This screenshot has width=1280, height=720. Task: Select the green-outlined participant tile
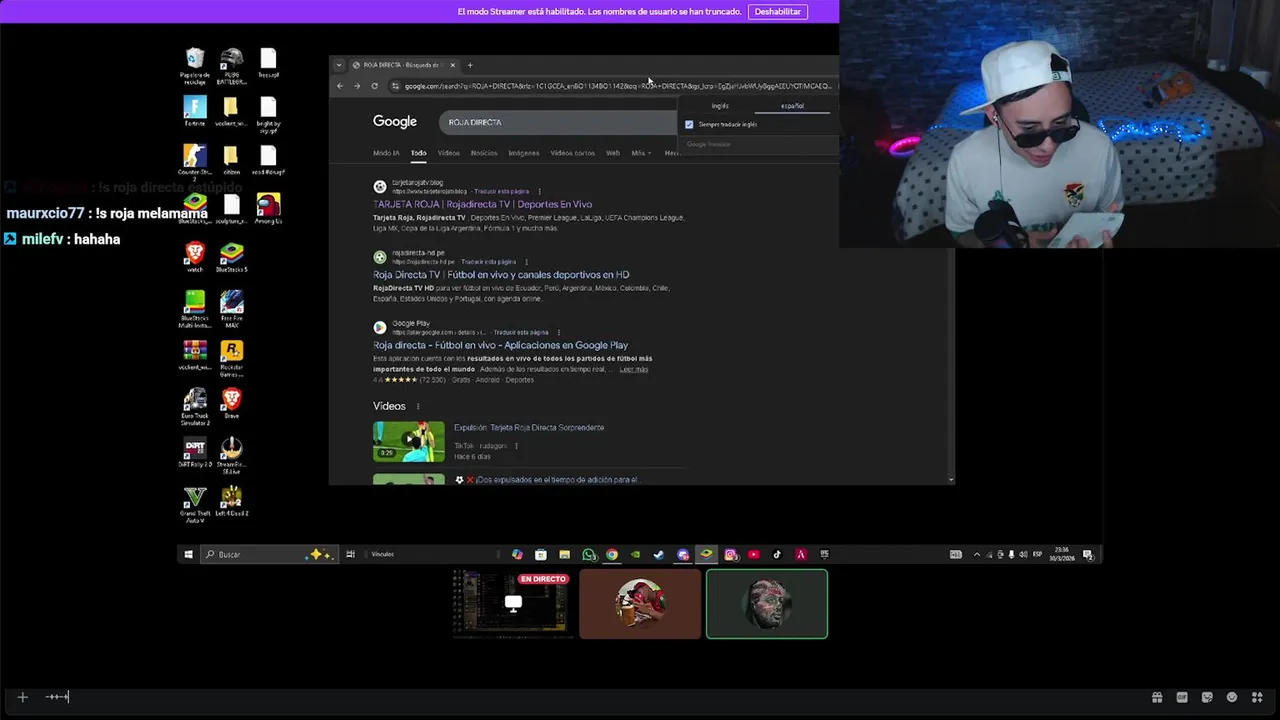(767, 604)
